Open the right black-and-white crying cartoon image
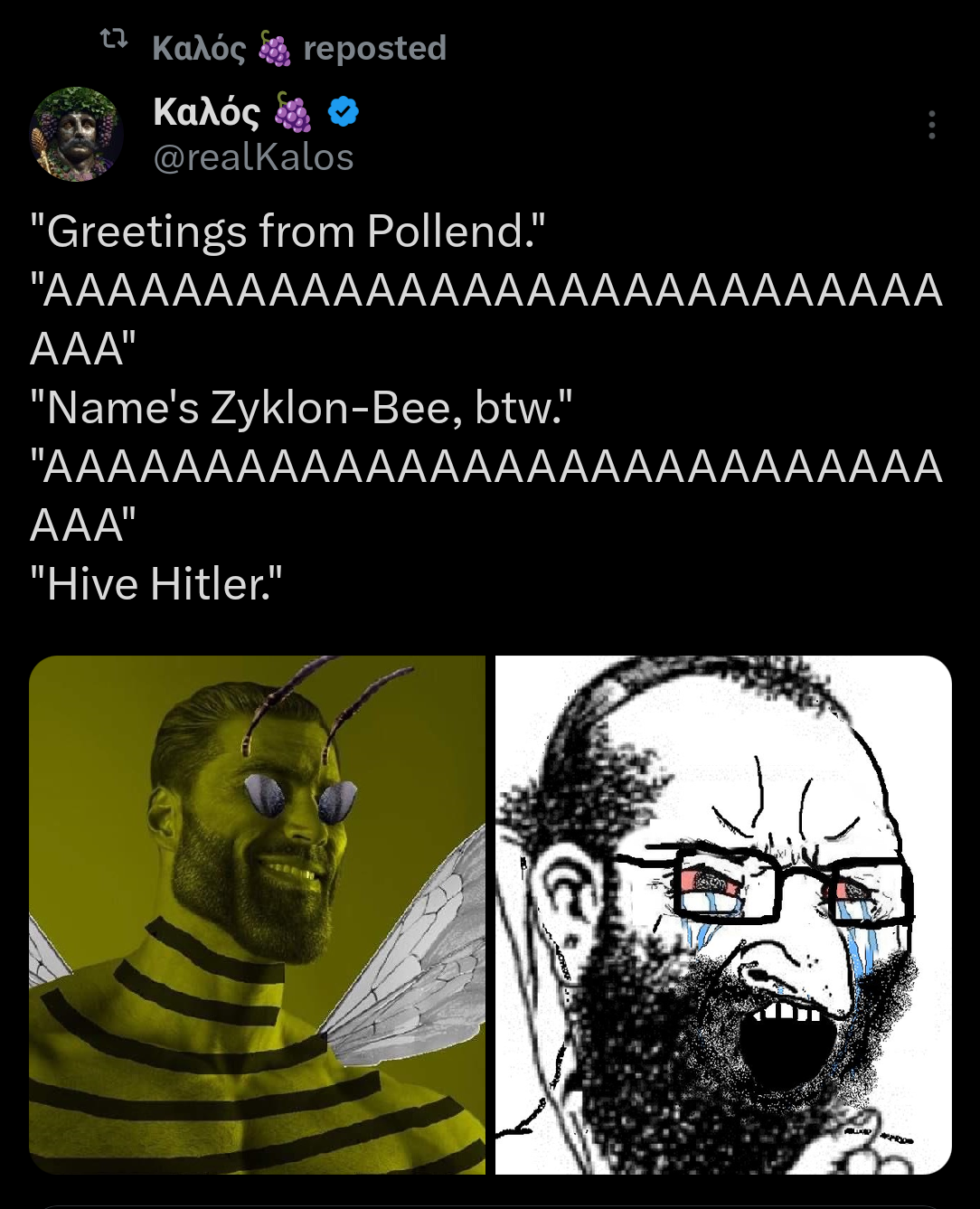Image resolution: width=980 pixels, height=1209 pixels. coord(723,915)
